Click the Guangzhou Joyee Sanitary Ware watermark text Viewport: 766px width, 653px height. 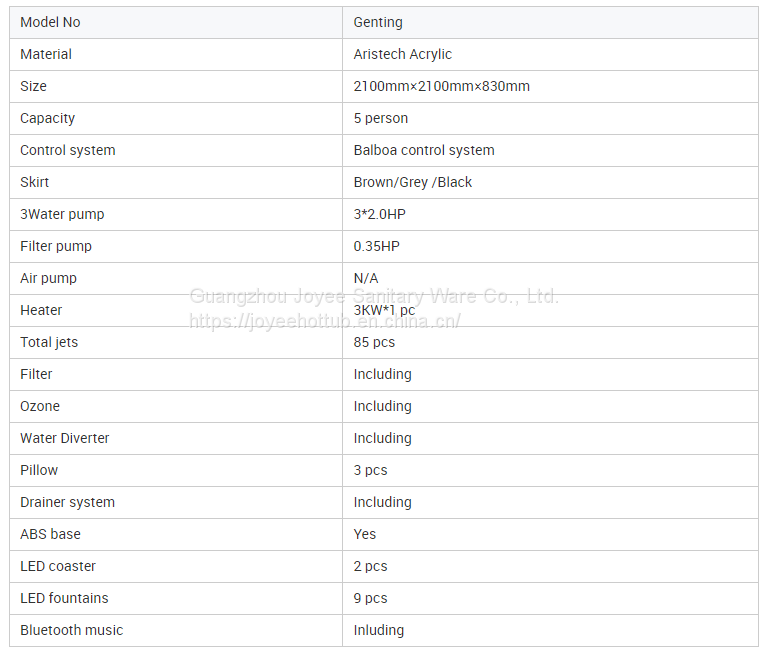[x=374, y=296]
